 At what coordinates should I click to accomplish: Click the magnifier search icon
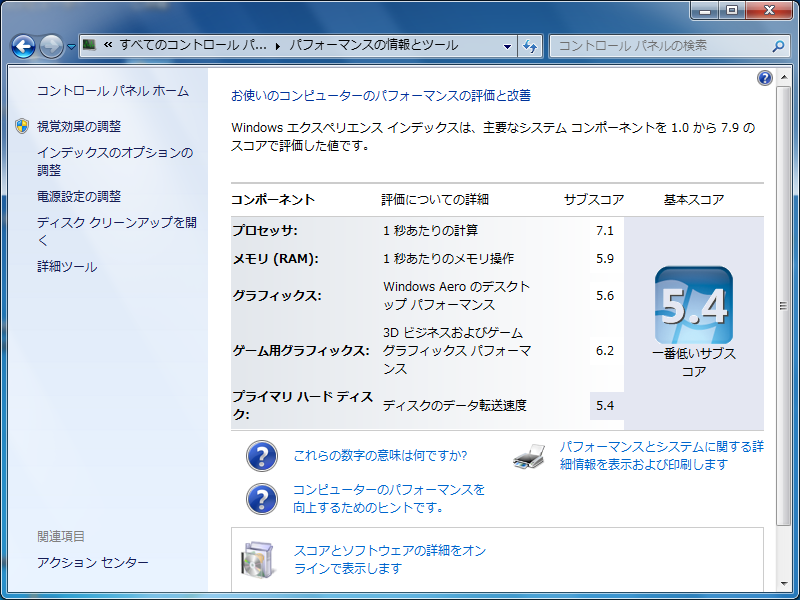coord(778,46)
